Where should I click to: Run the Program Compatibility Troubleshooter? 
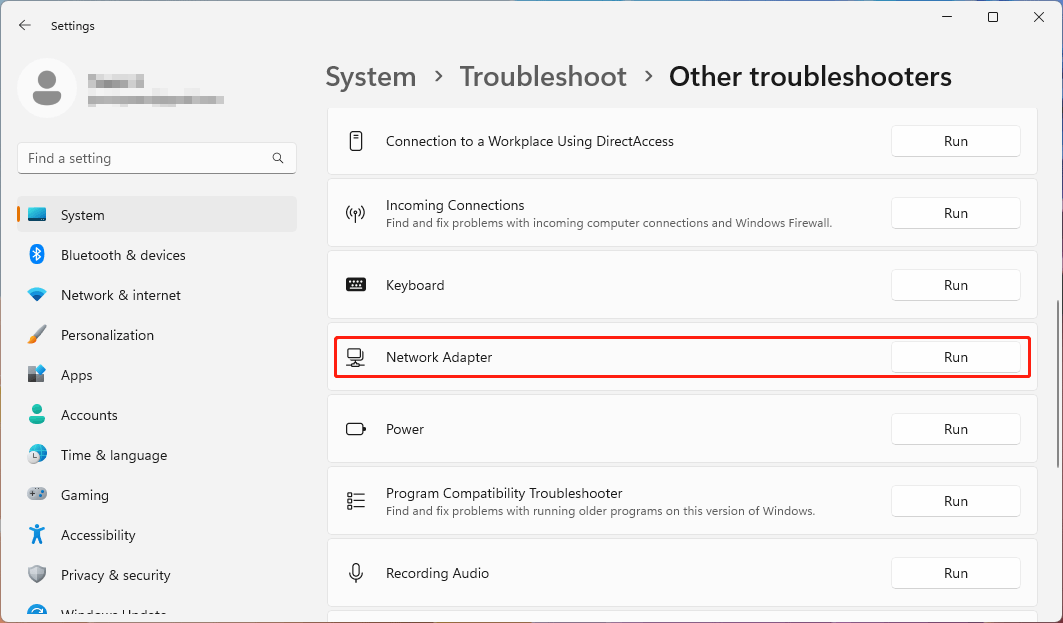[955, 501]
